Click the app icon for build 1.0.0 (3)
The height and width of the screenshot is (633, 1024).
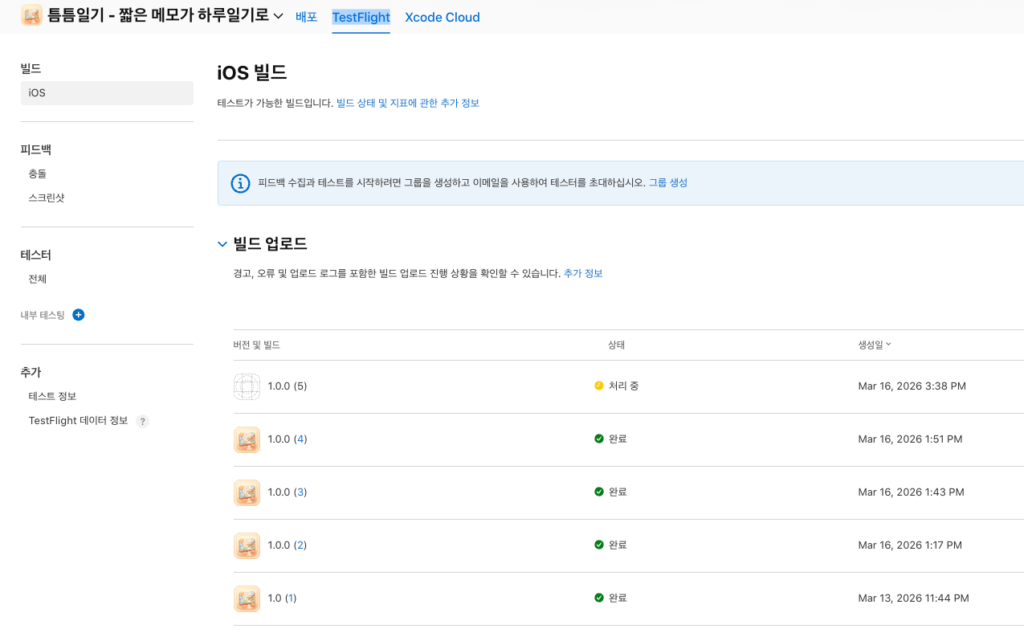click(x=246, y=492)
